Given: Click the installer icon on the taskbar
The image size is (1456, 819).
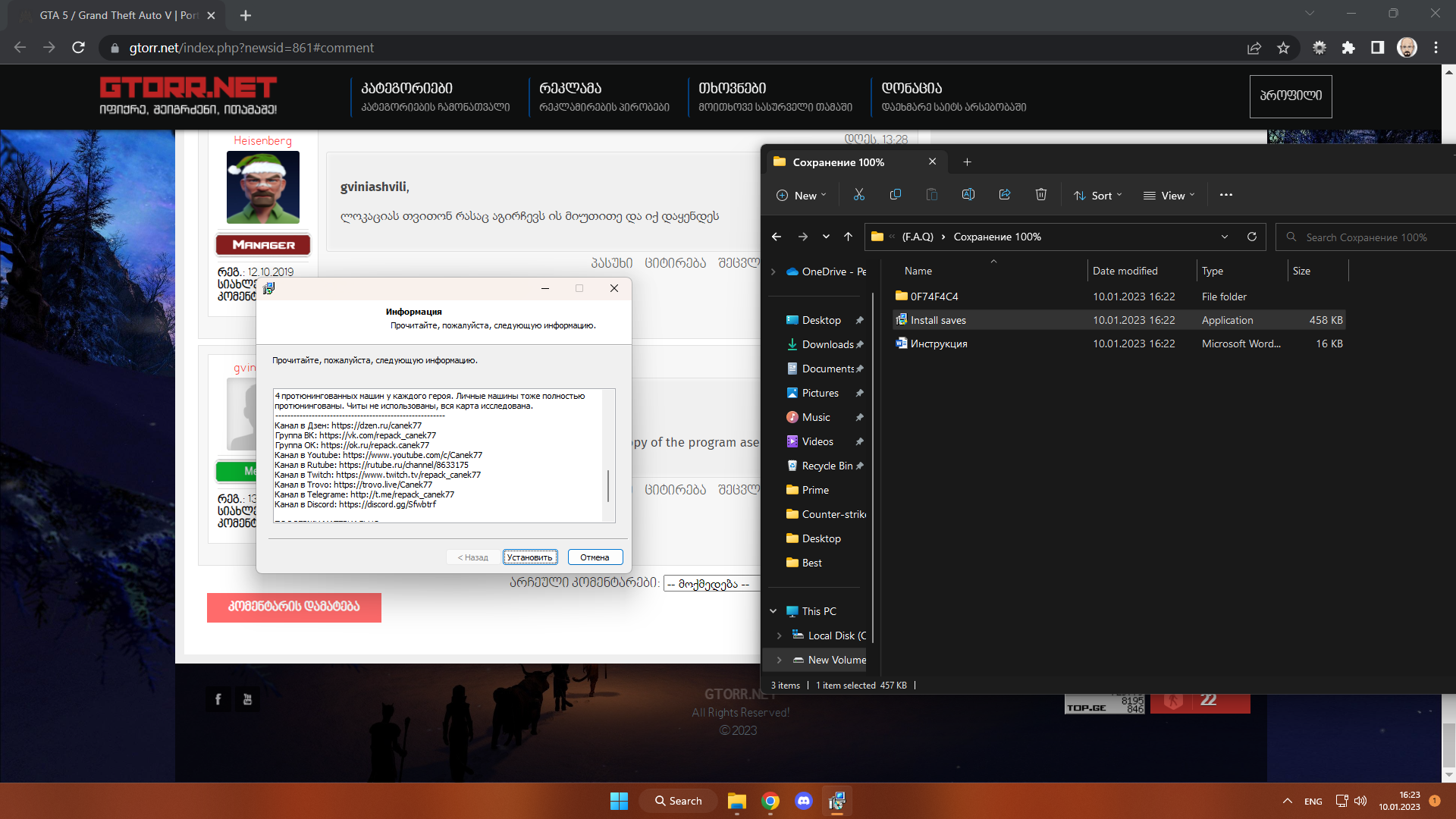Looking at the screenshot, I should coord(837,801).
